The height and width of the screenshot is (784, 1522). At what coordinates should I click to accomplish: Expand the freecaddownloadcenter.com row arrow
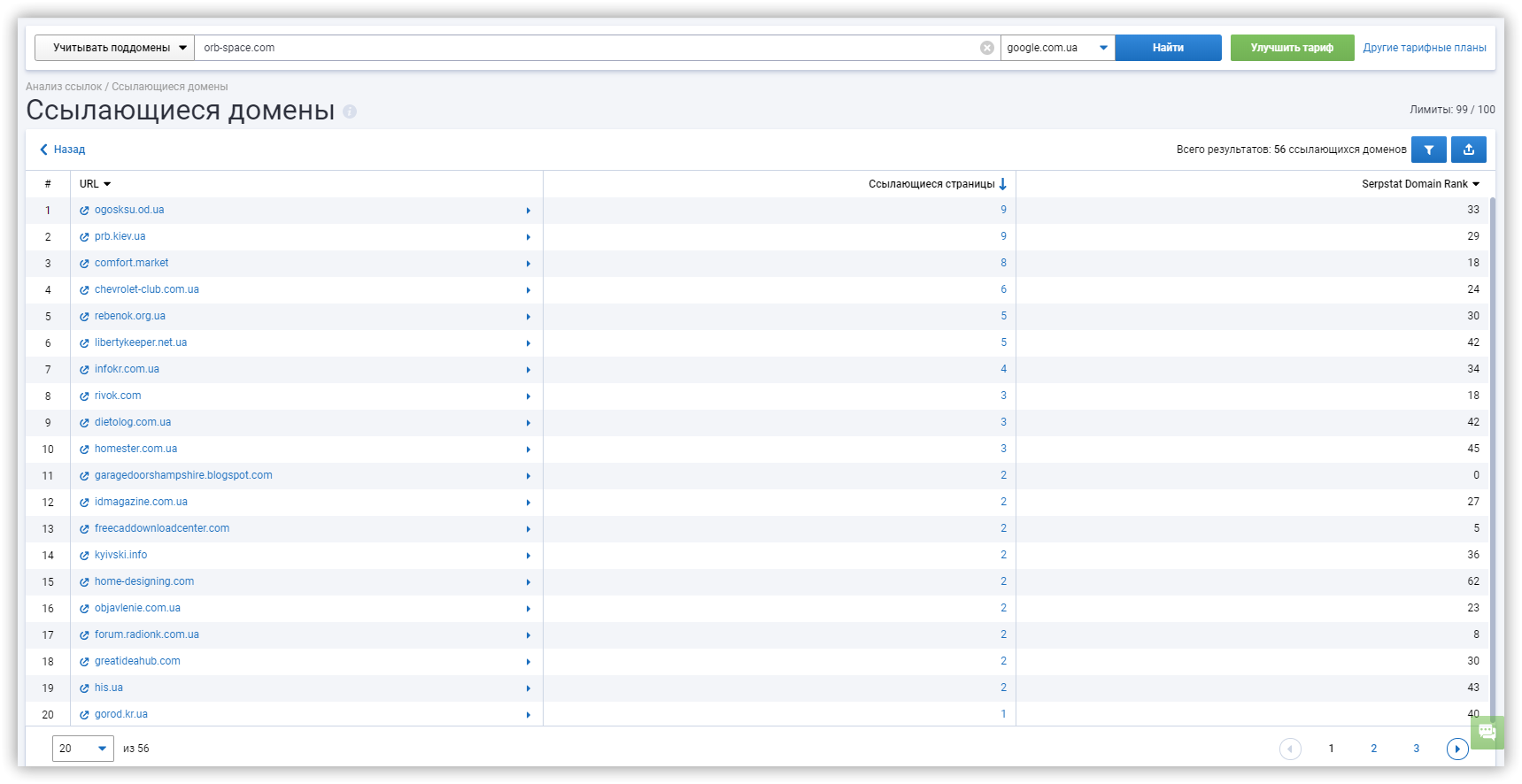tap(528, 529)
